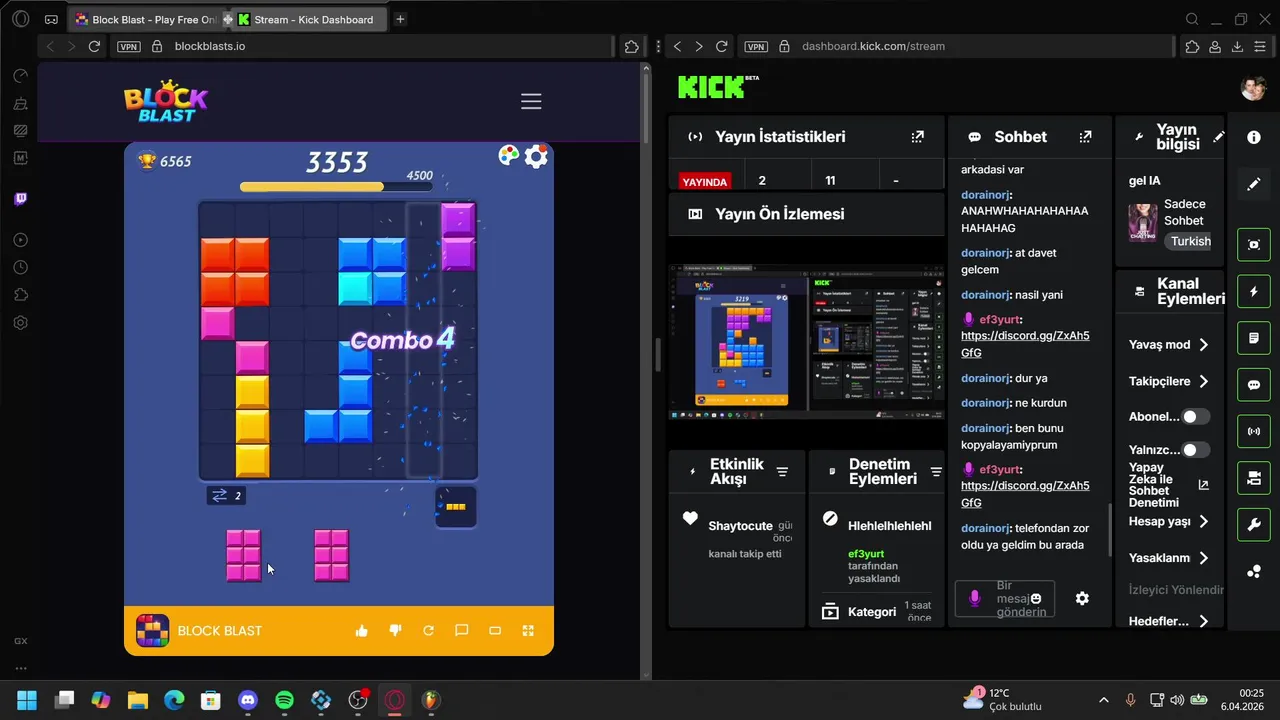This screenshot has width=1280, height=720.
Task: Enter game fullscreen mode
Action: tap(528, 631)
